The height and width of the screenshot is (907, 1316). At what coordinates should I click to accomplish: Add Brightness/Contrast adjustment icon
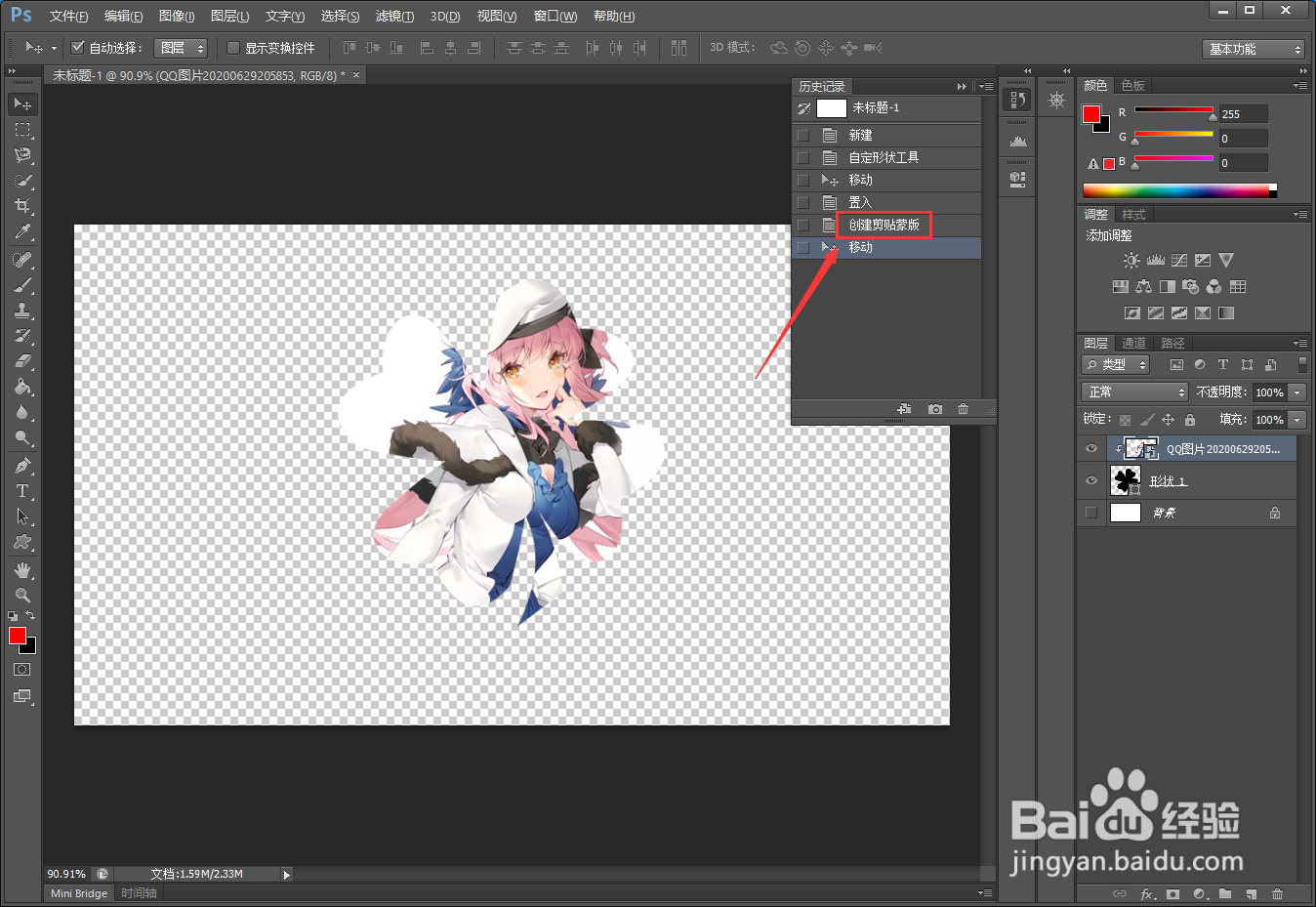tap(1131, 261)
